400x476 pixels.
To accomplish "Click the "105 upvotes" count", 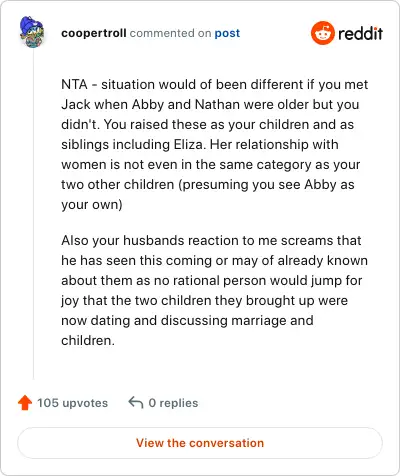I will tap(72, 403).
